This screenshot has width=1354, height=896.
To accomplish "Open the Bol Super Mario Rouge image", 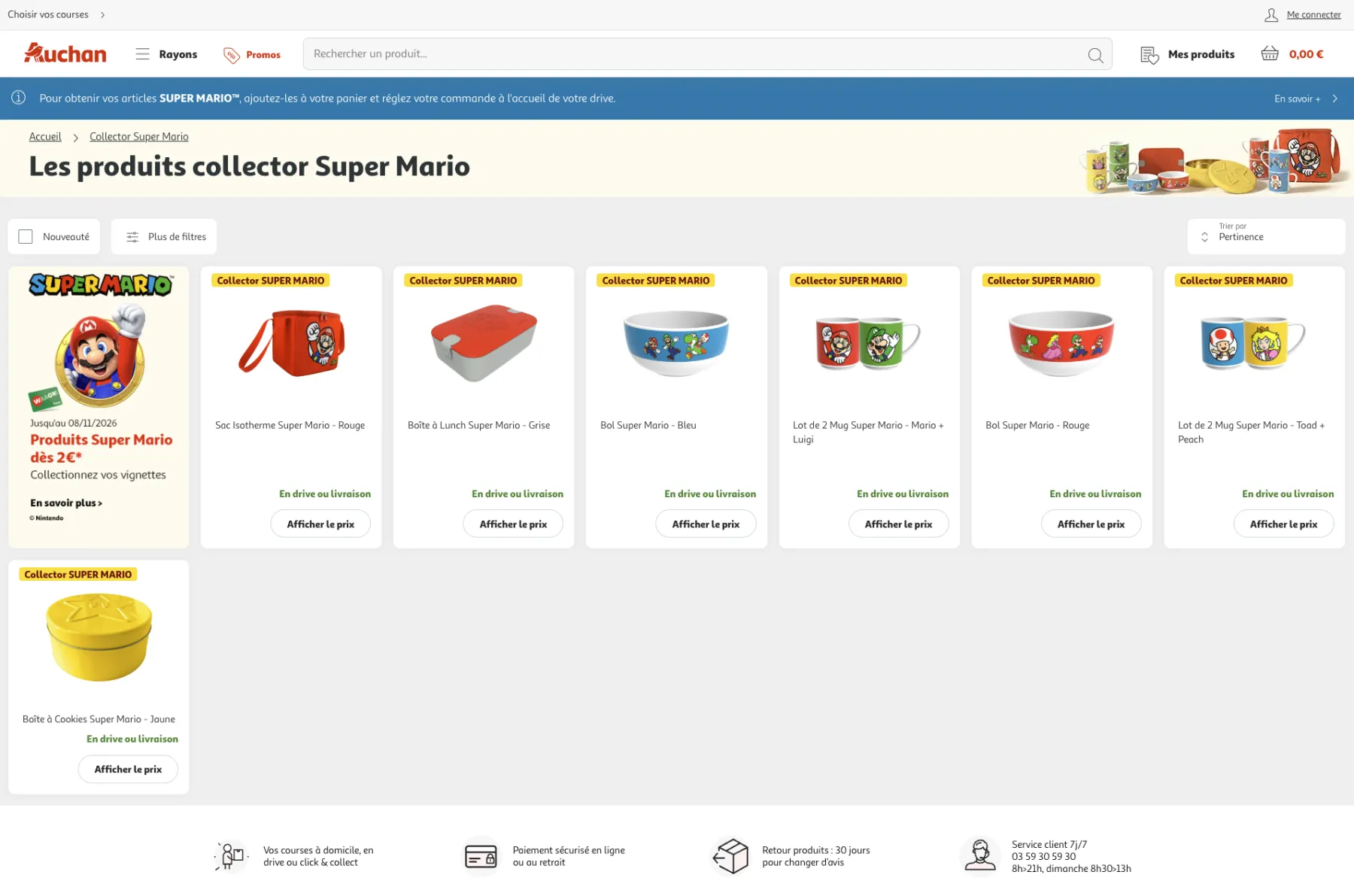I will (1061, 342).
